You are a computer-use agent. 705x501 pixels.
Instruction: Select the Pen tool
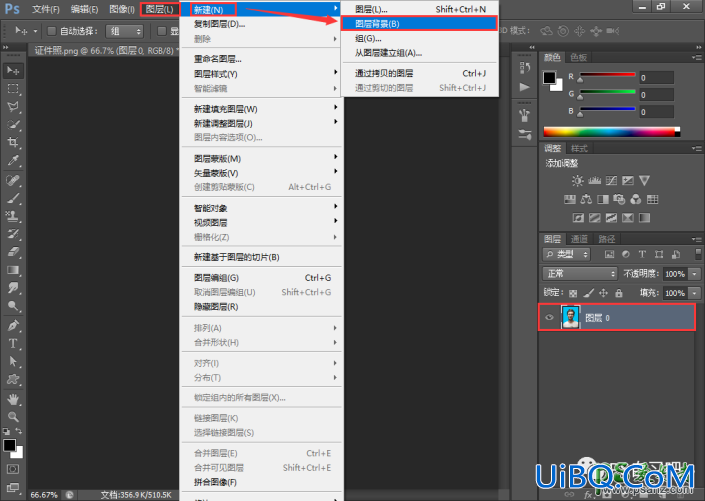point(13,325)
